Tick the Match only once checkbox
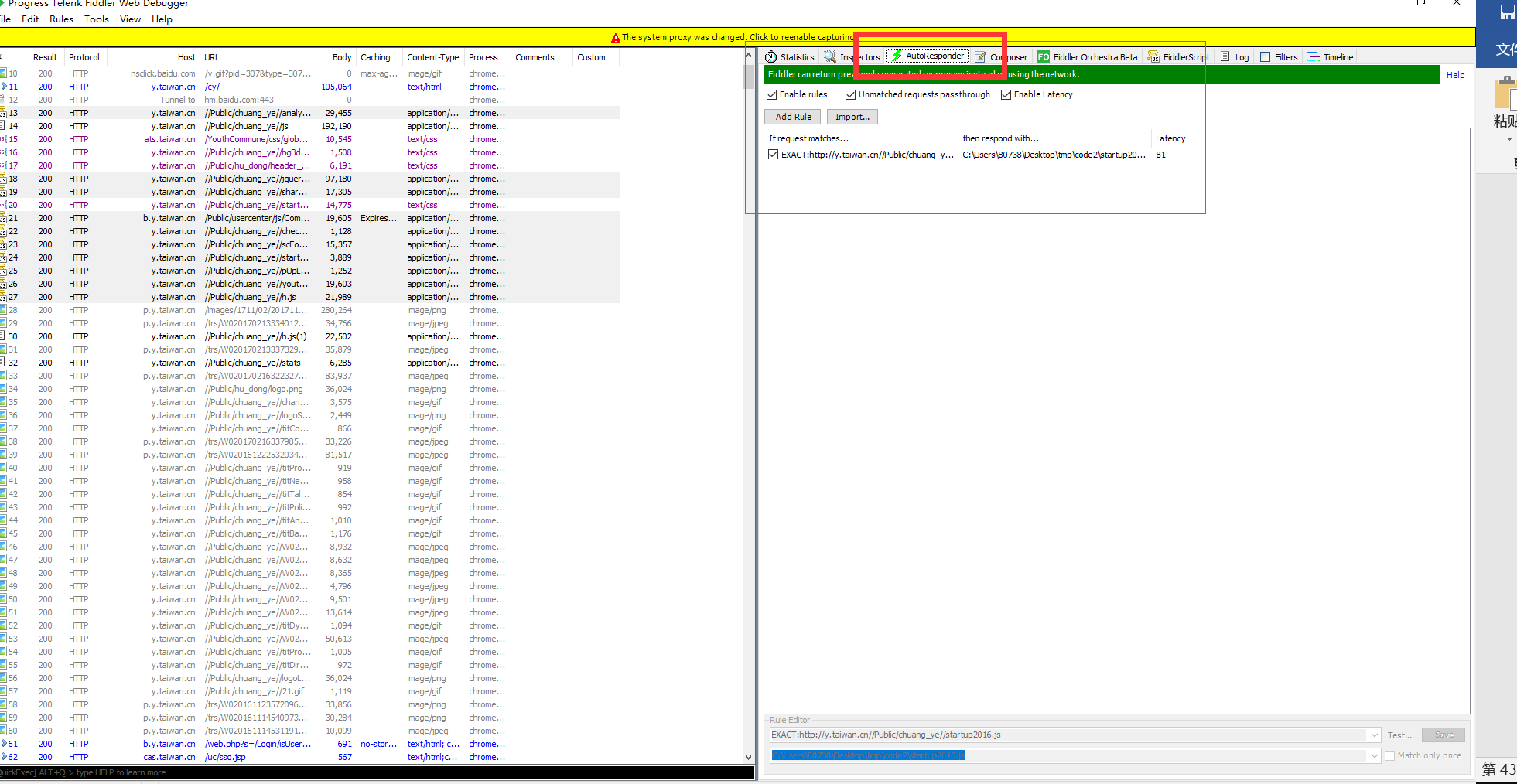 point(1390,756)
